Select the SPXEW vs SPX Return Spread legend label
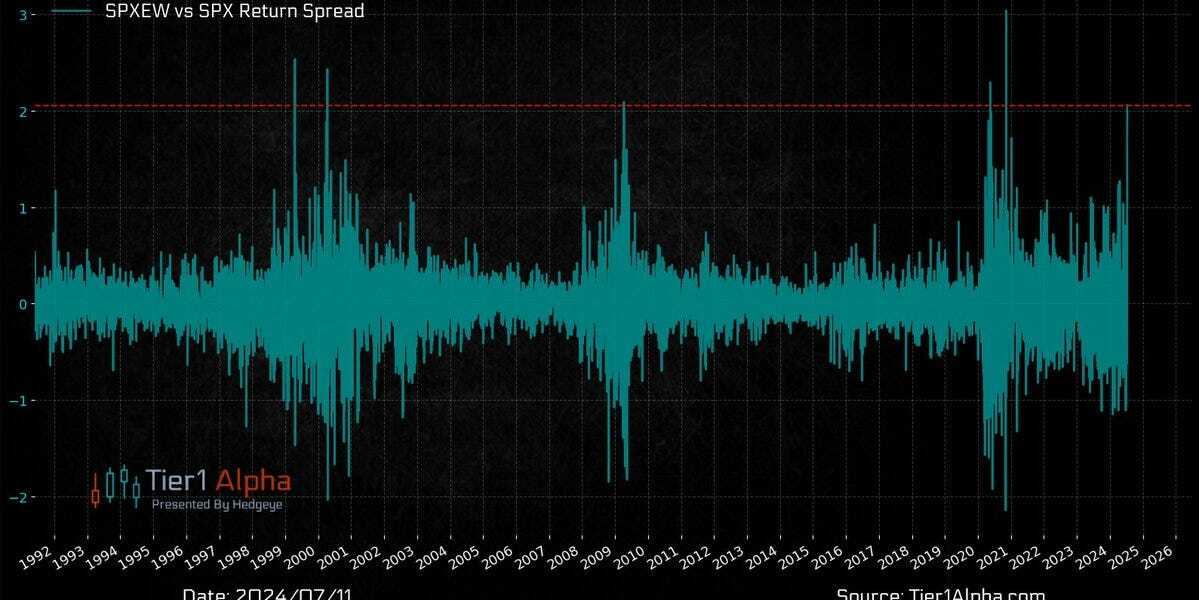1199x600 pixels. pos(234,11)
